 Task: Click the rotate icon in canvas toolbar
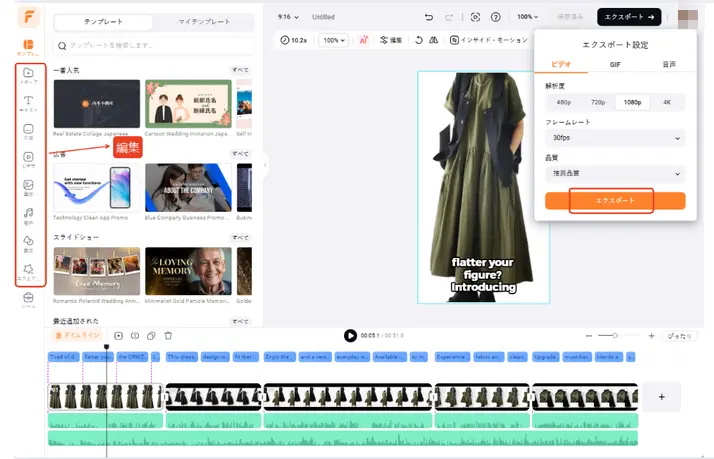coord(418,40)
